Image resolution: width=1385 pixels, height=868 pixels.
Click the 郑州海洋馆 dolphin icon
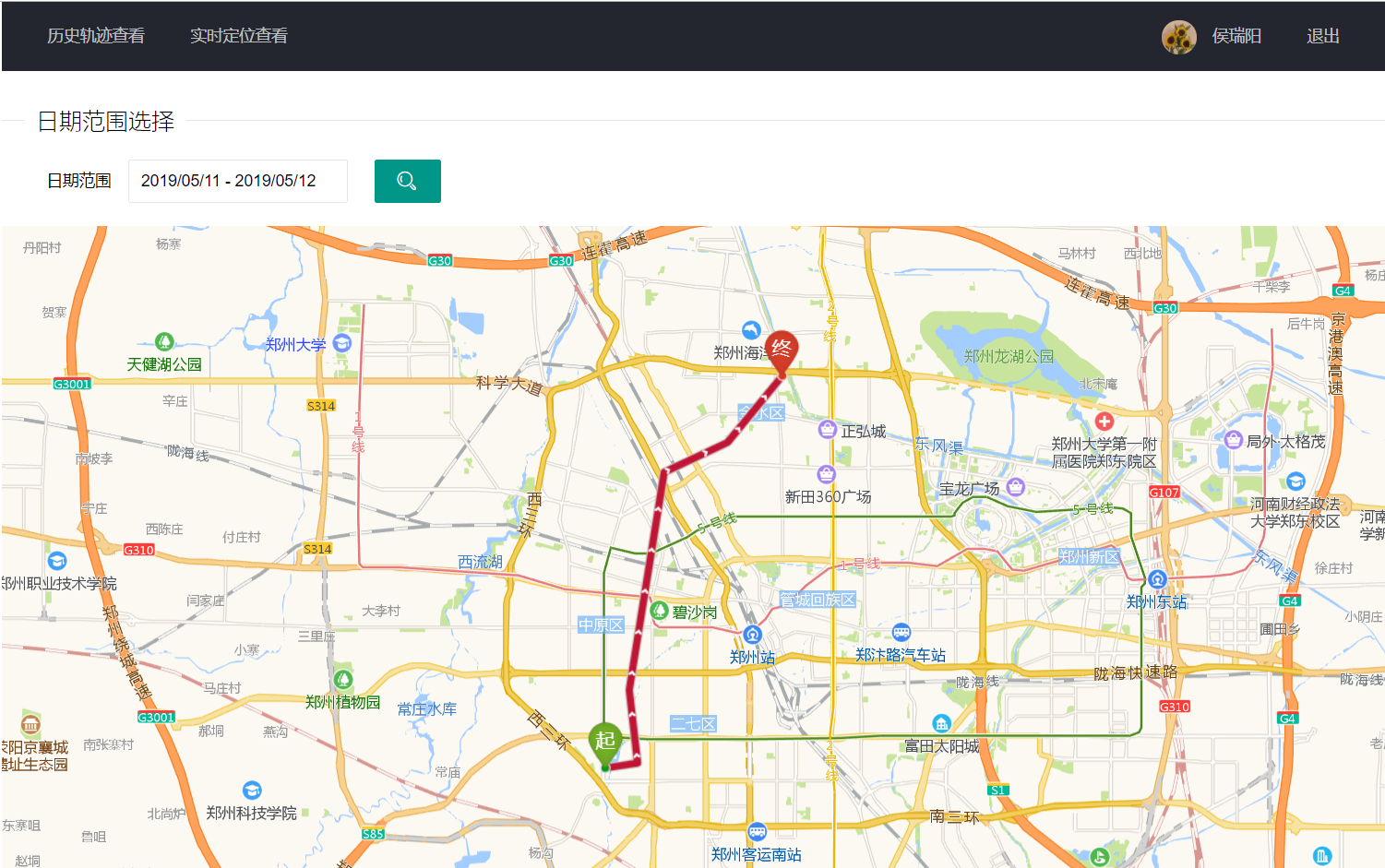[x=752, y=330]
